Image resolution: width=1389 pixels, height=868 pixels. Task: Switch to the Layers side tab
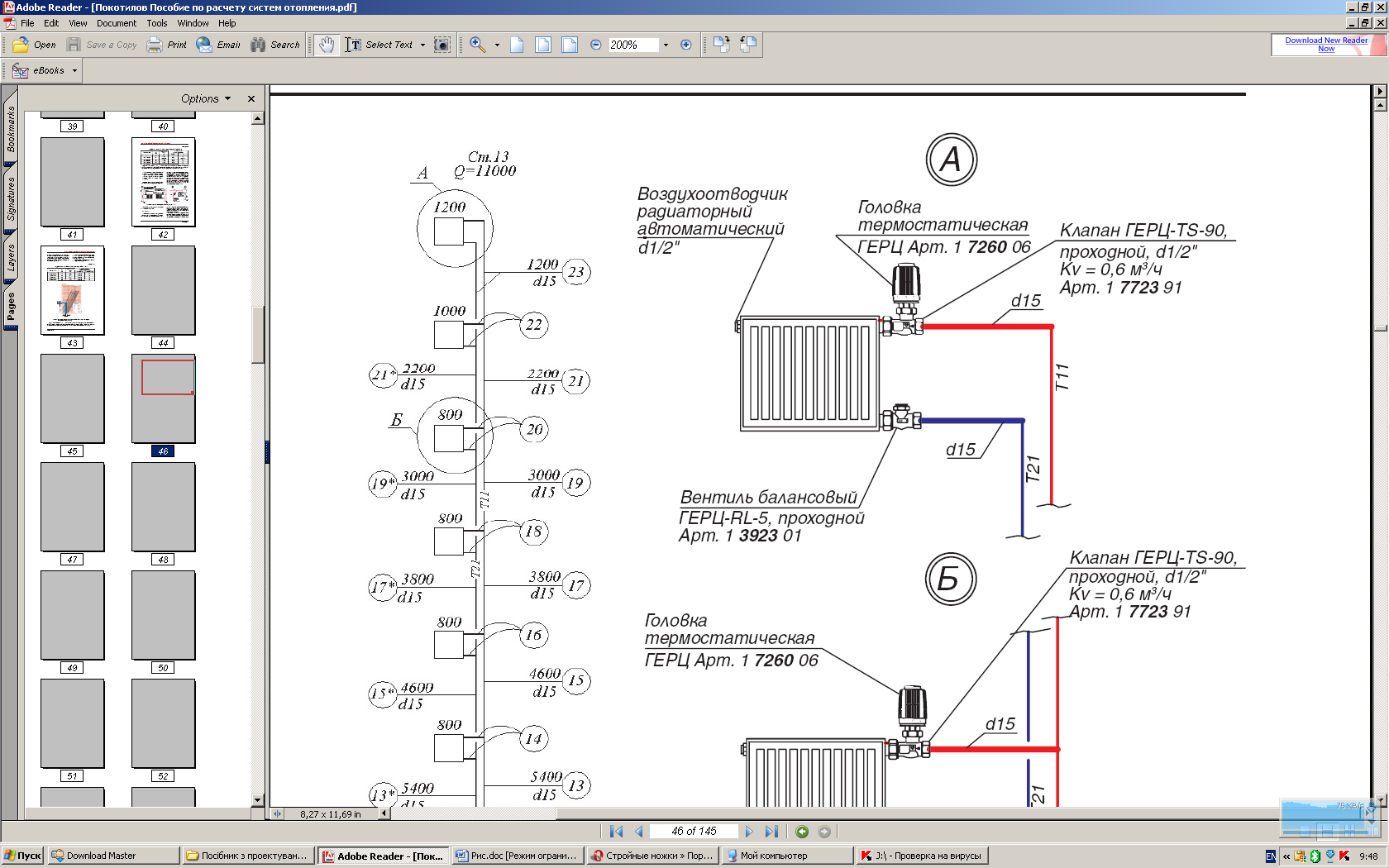(11, 257)
